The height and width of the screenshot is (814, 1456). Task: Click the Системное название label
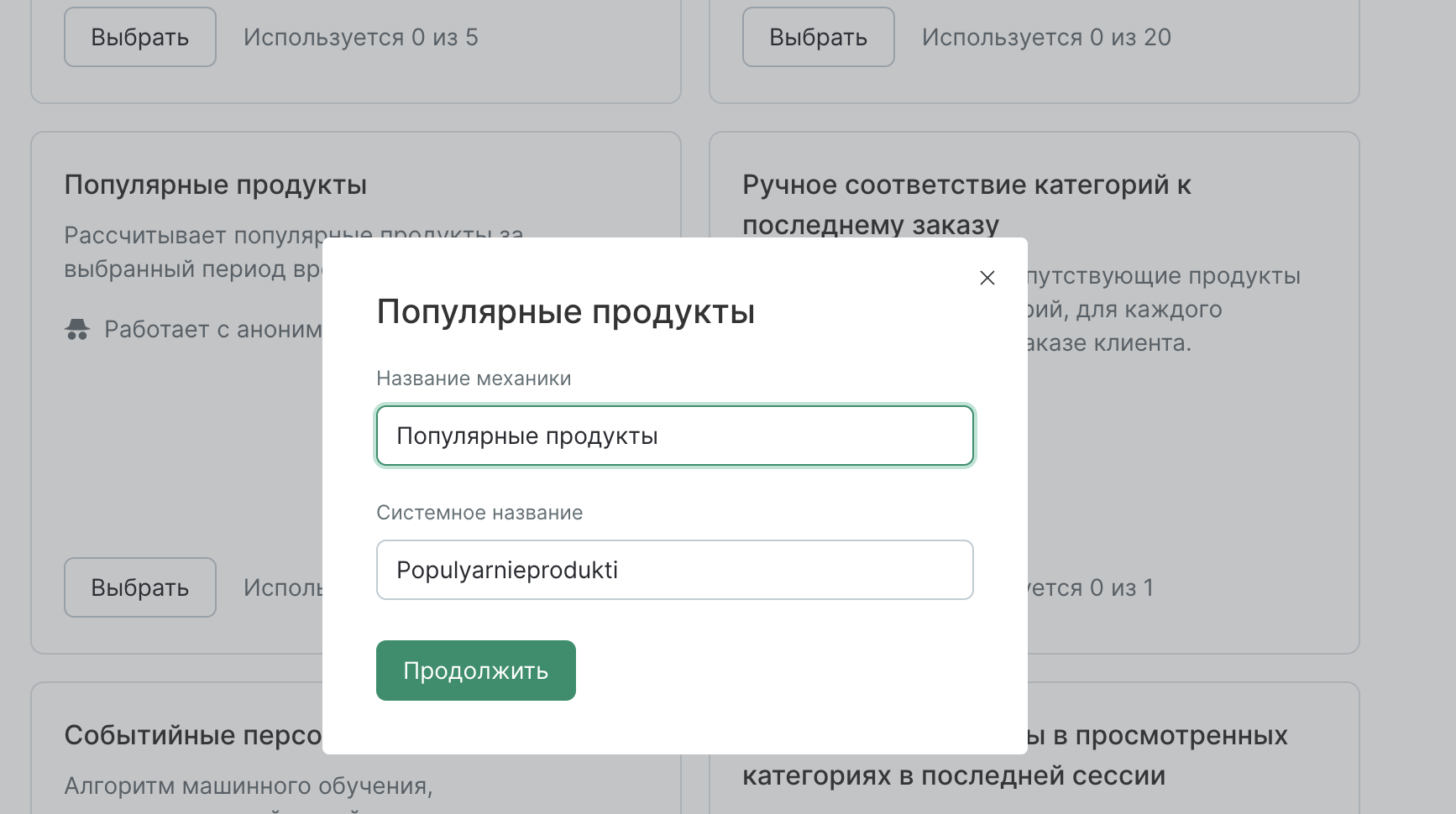click(x=479, y=513)
